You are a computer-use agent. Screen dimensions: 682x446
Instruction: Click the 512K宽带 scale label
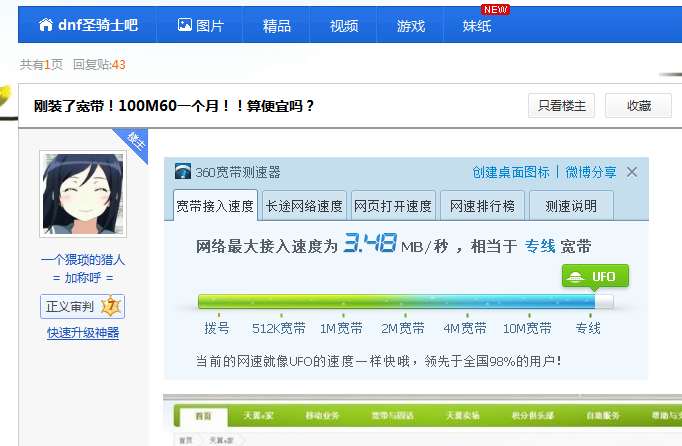point(279,328)
